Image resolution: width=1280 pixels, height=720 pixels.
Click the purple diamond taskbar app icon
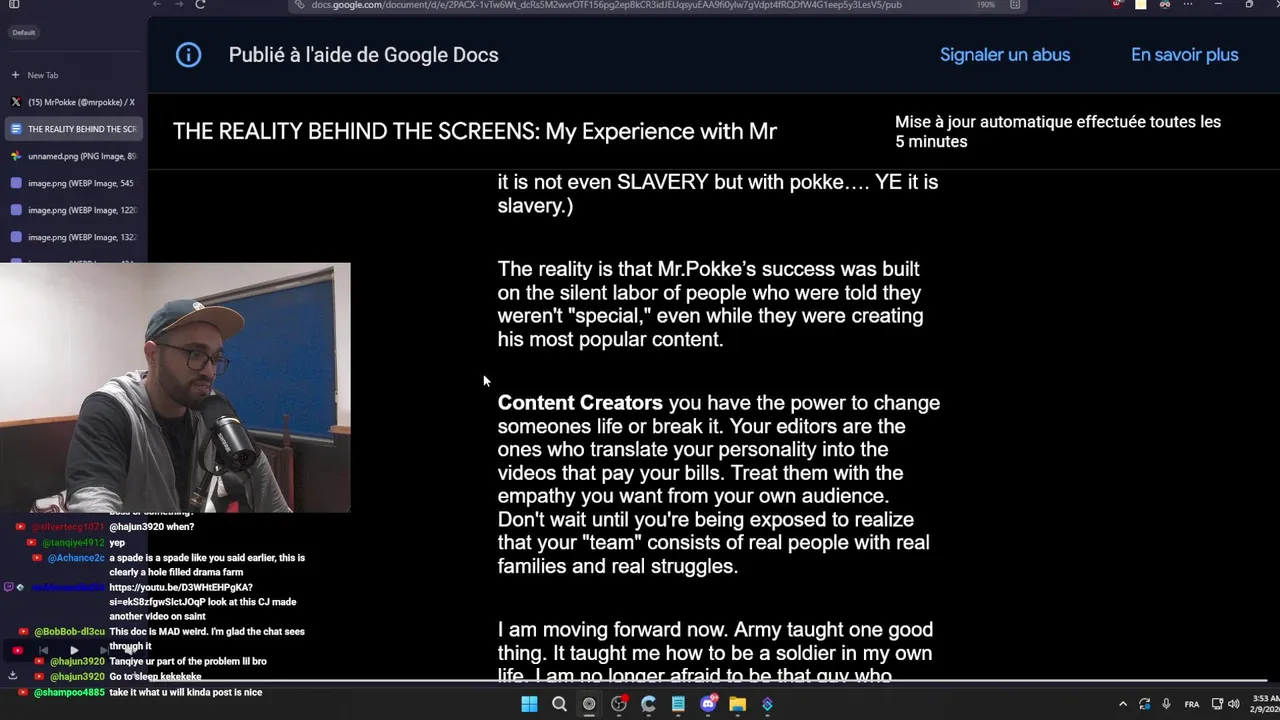pyautogui.click(x=767, y=704)
